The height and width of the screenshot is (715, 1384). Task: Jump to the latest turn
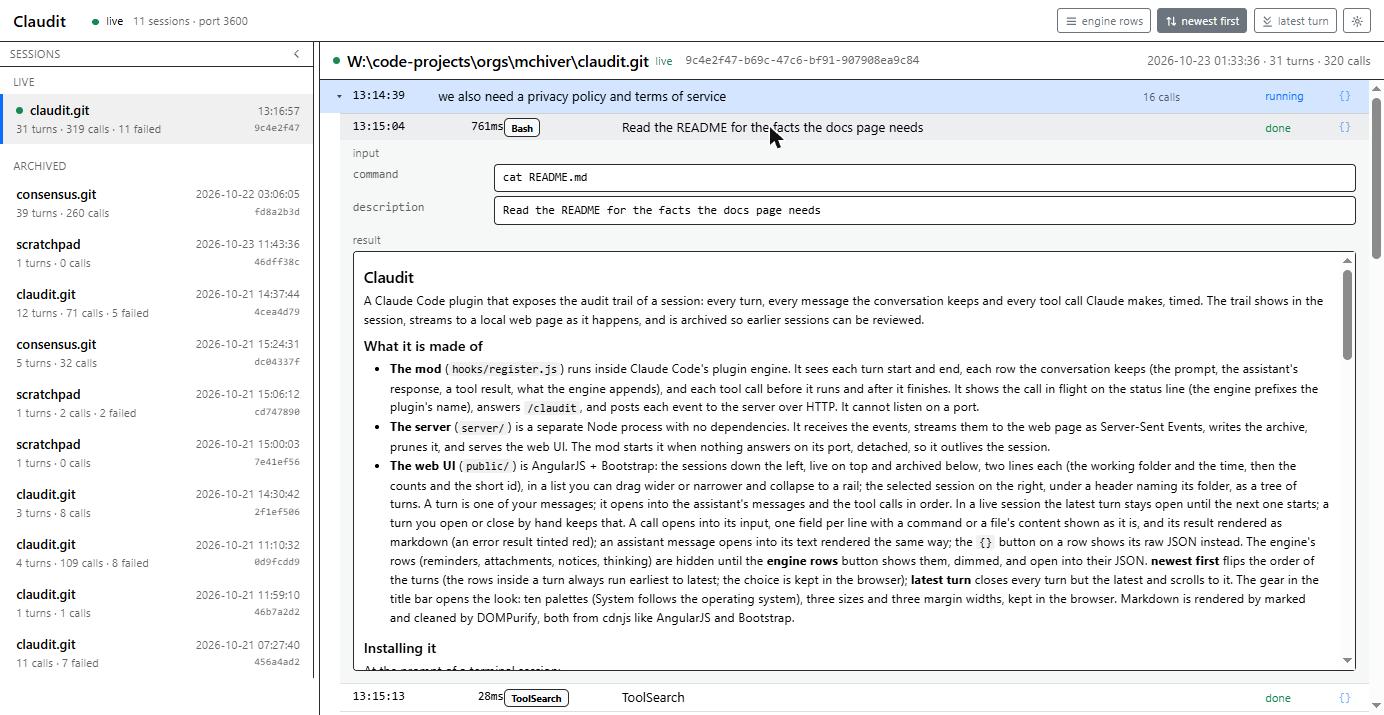[x=1295, y=20]
